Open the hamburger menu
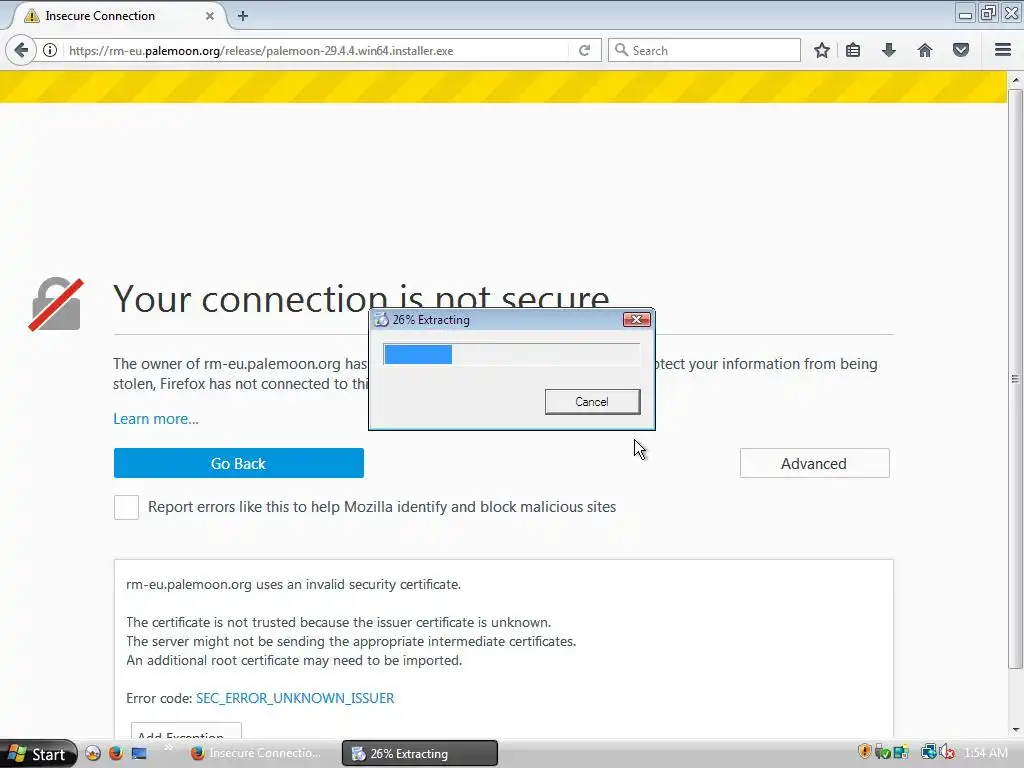 (1003, 50)
